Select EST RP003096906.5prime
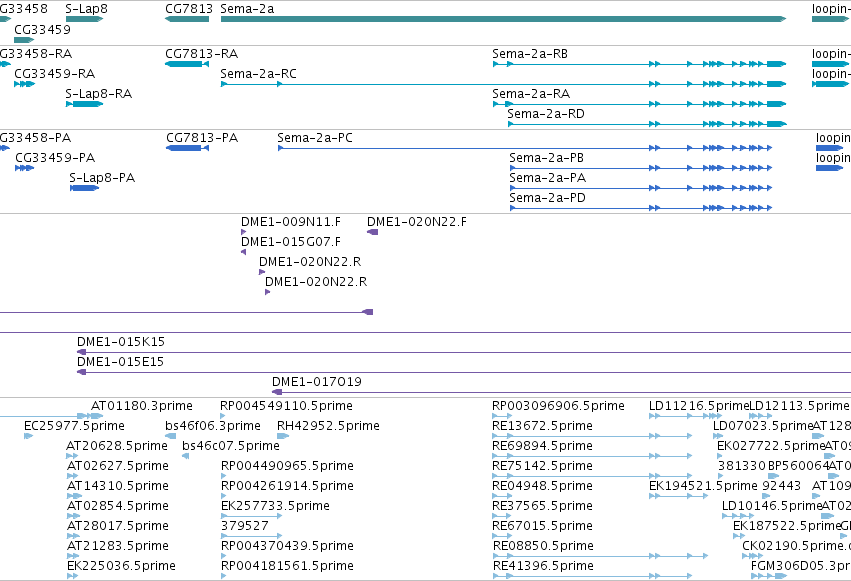The width and height of the screenshot is (851, 581). coord(502,416)
